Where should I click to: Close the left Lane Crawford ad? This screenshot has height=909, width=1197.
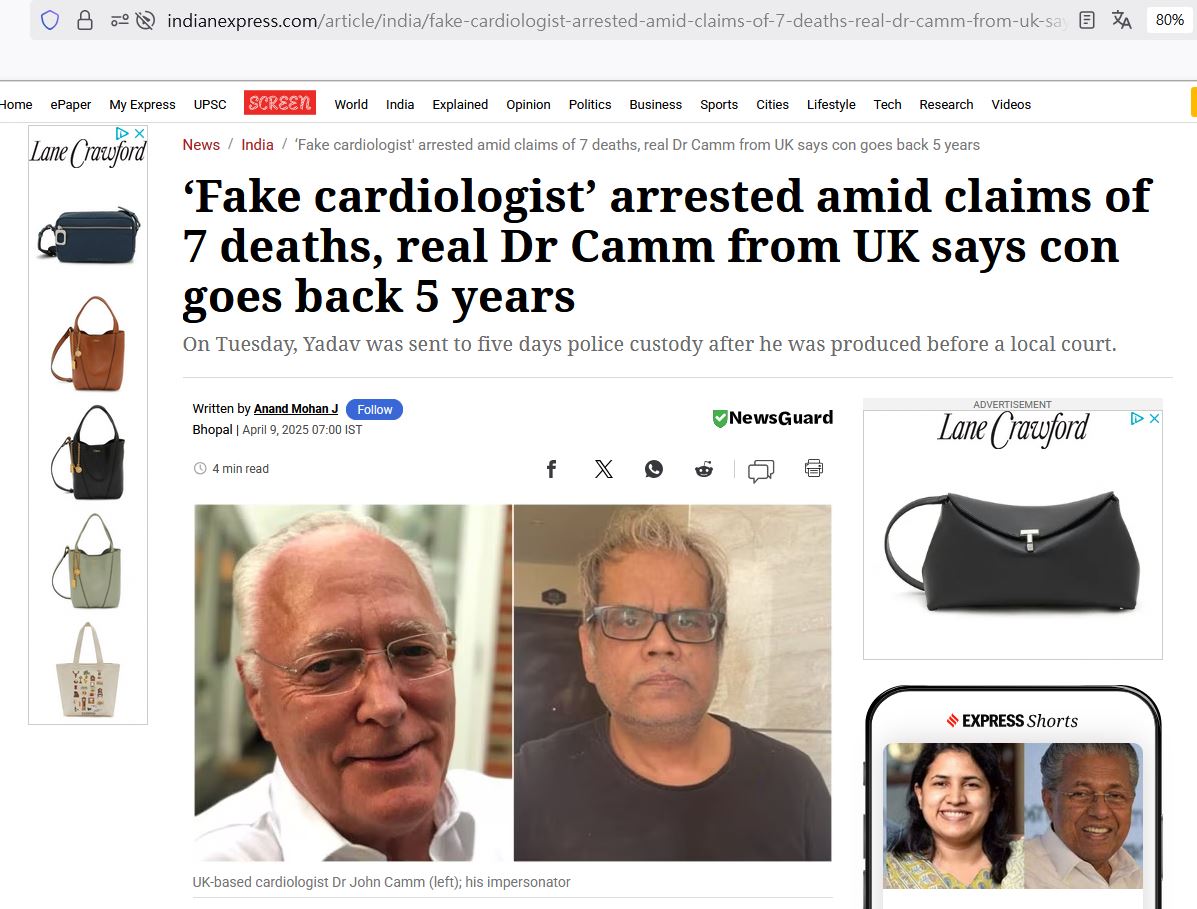pyautogui.click(x=140, y=133)
